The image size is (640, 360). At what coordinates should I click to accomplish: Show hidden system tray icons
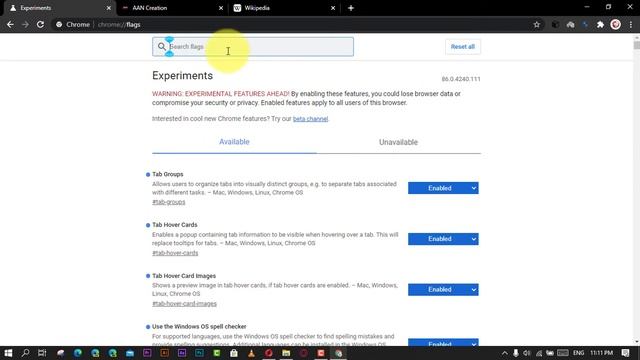(x=504, y=353)
